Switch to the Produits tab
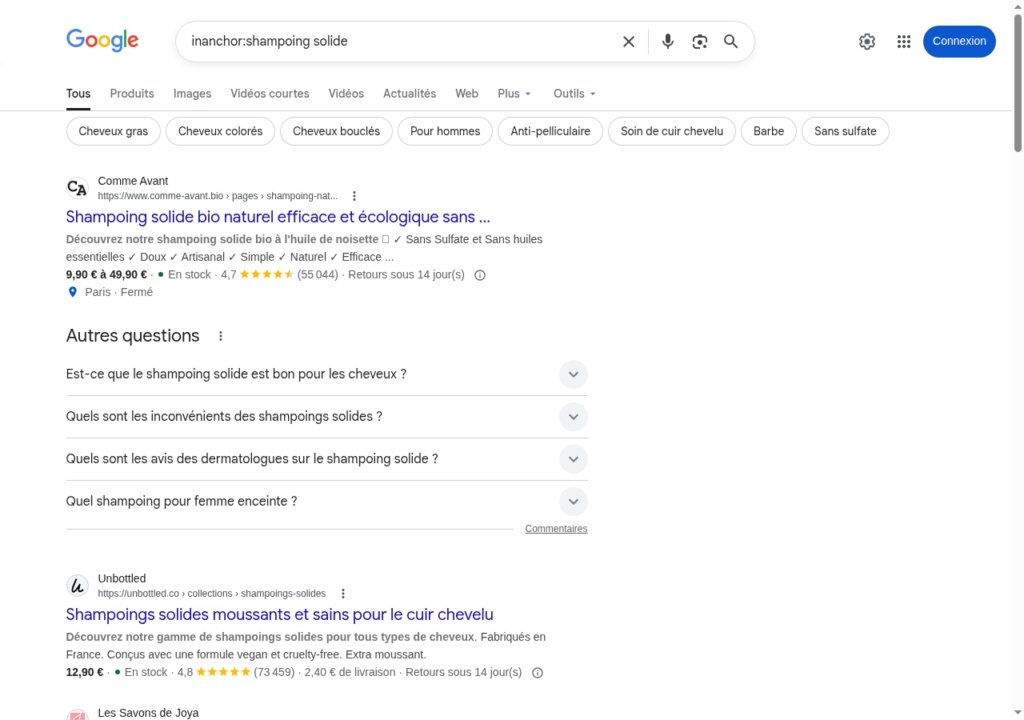This screenshot has height=720, width=1024. point(132,94)
